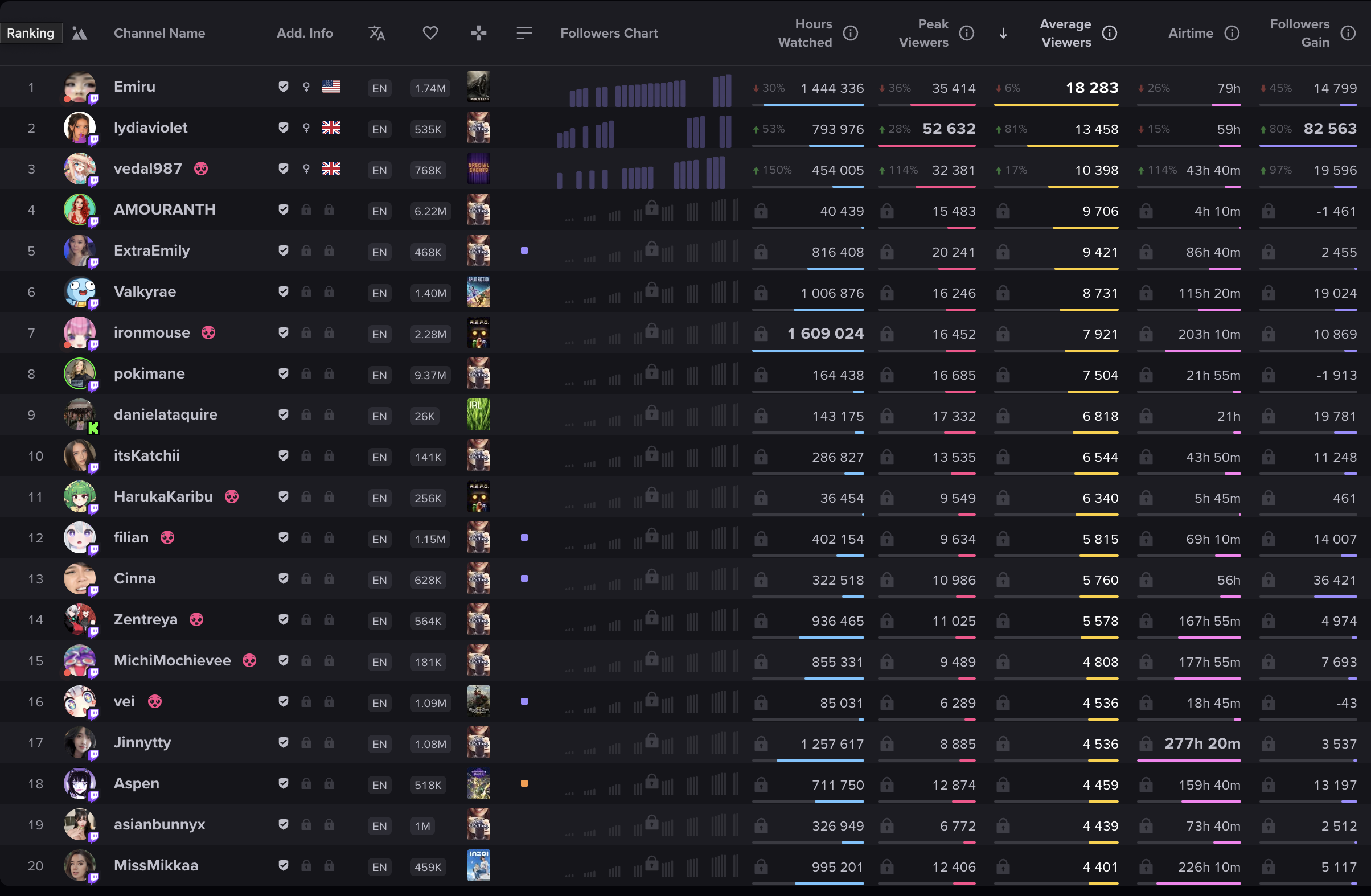Click the avatar ranking icon next to Ranking
1371x896 pixels.
[x=80, y=34]
